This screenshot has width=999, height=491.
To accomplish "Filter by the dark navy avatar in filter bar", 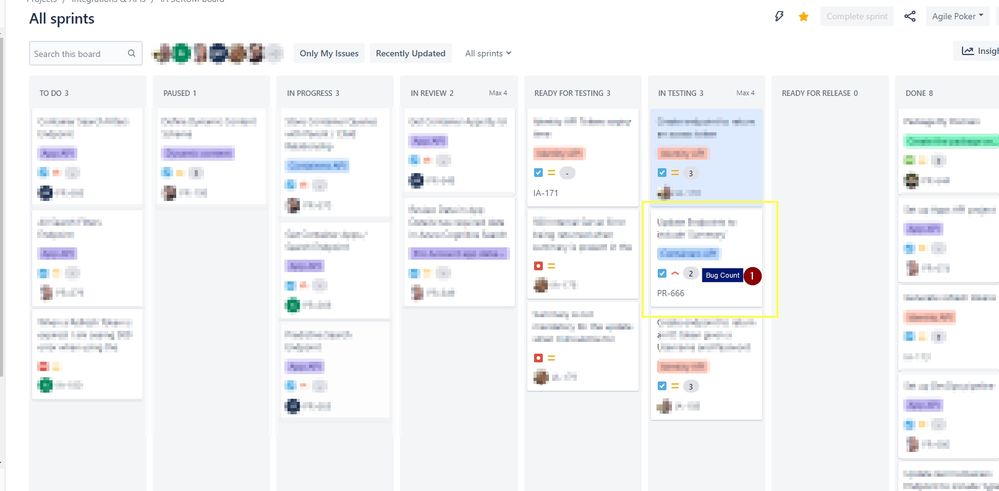I will [x=219, y=53].
